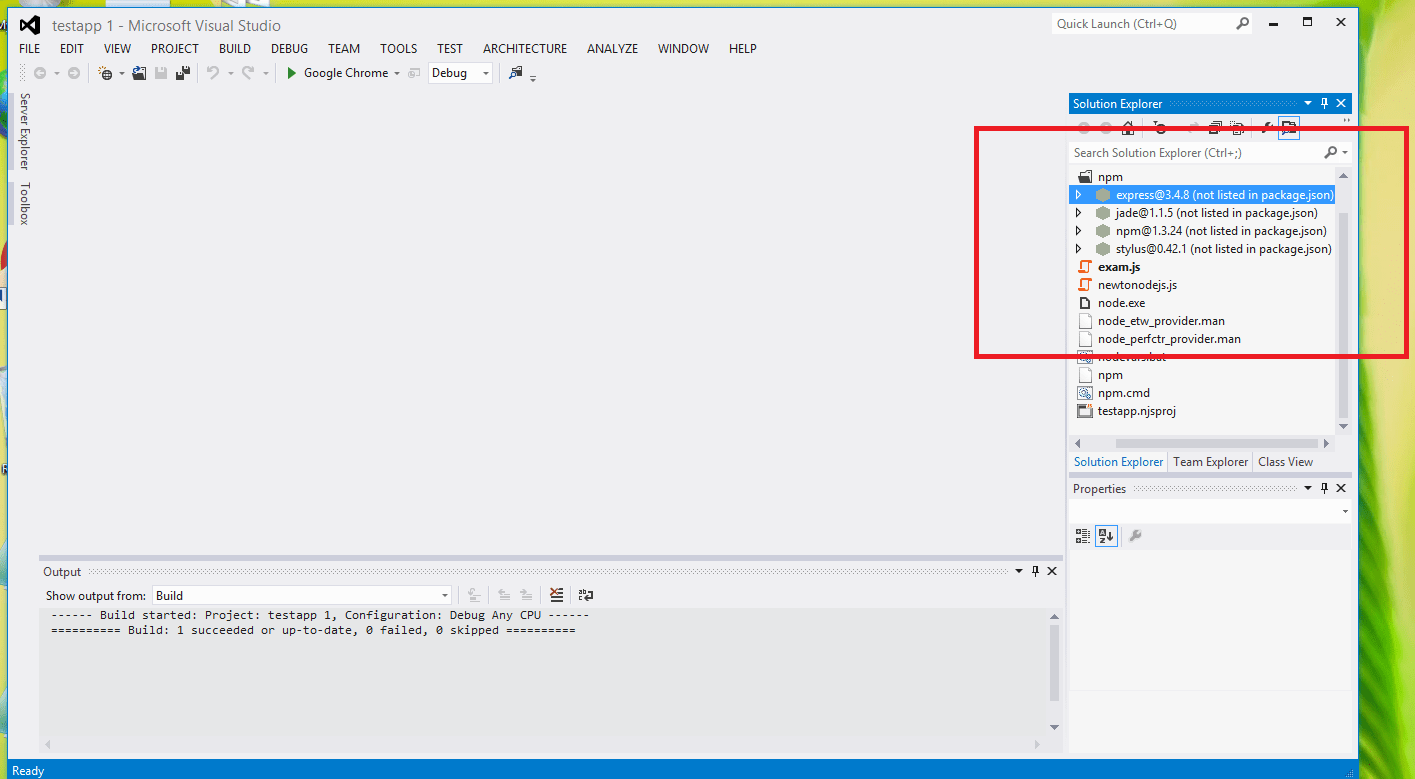The width and height of the screenshot is (1415, 779).
Task: Click the New Project toolbar icon
Action: coord(105,73)
